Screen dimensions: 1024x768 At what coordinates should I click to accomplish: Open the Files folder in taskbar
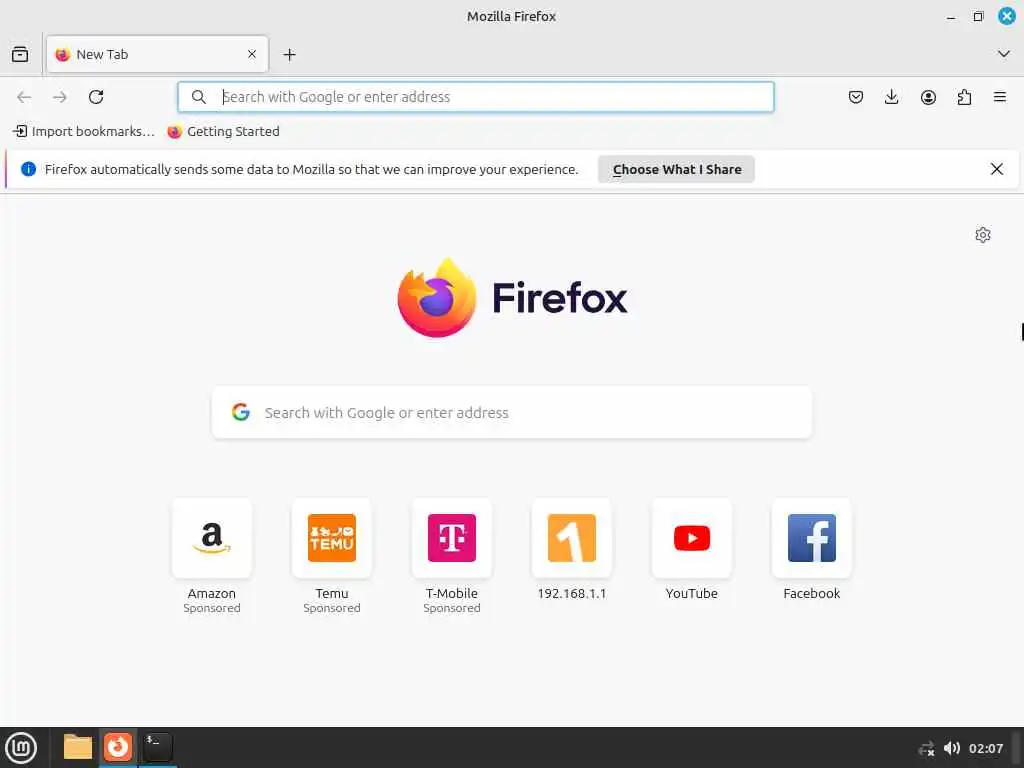coord(78,747)
